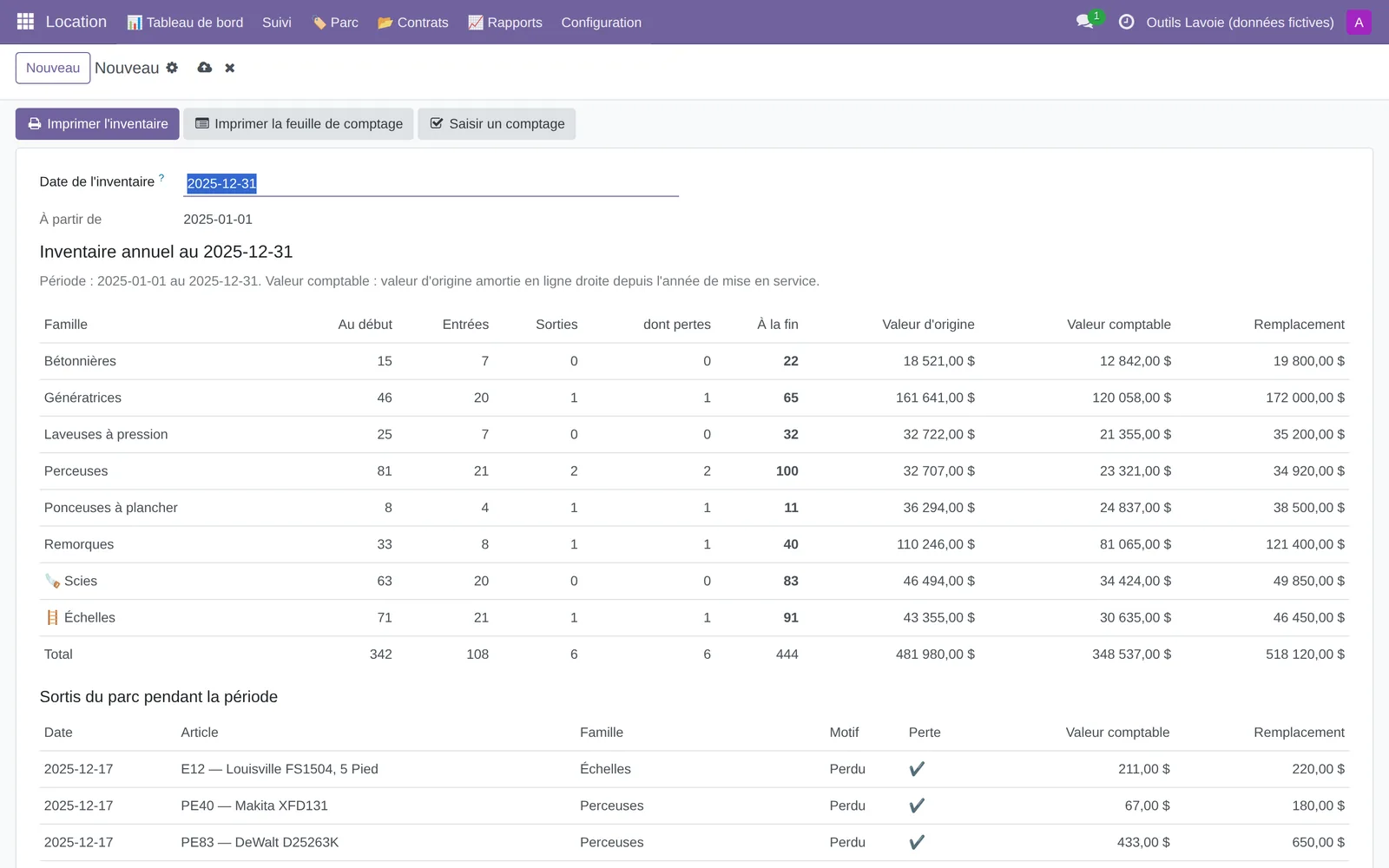Click the Remorques family row label
This screenshot has width=1389, height=868.
(79, 544)
